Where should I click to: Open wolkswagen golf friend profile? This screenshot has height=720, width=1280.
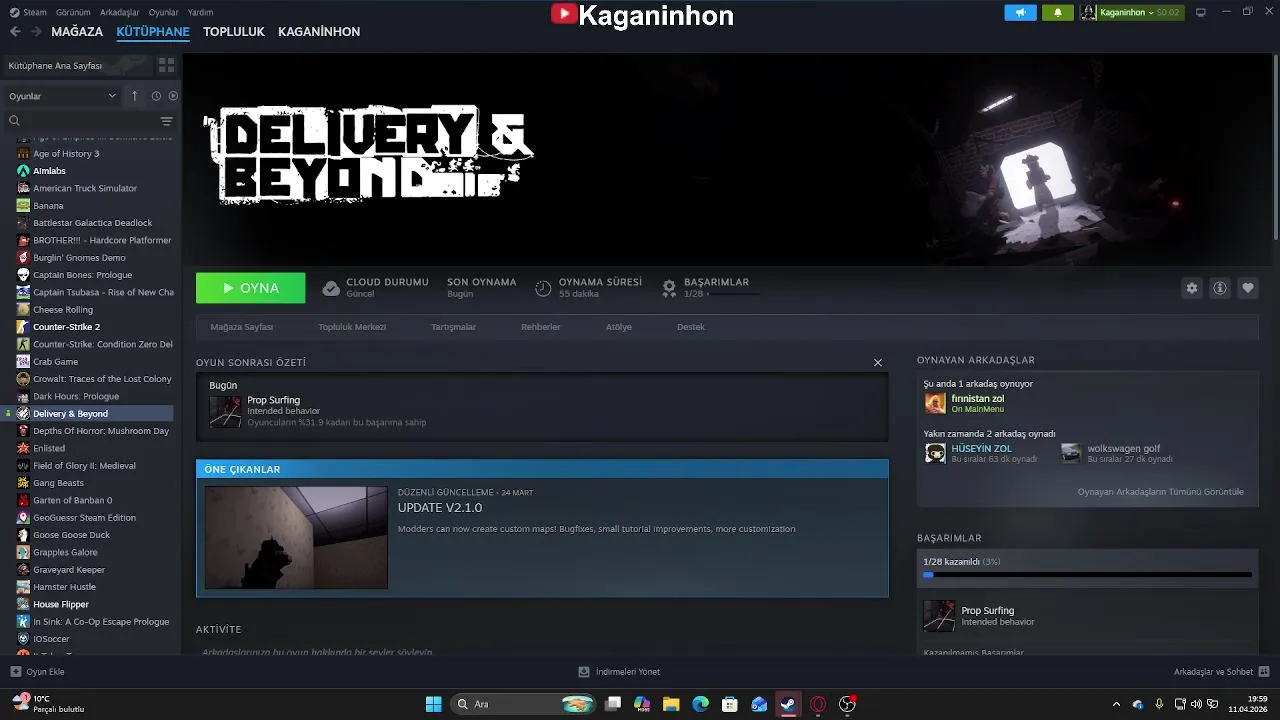pos(1124,448)
